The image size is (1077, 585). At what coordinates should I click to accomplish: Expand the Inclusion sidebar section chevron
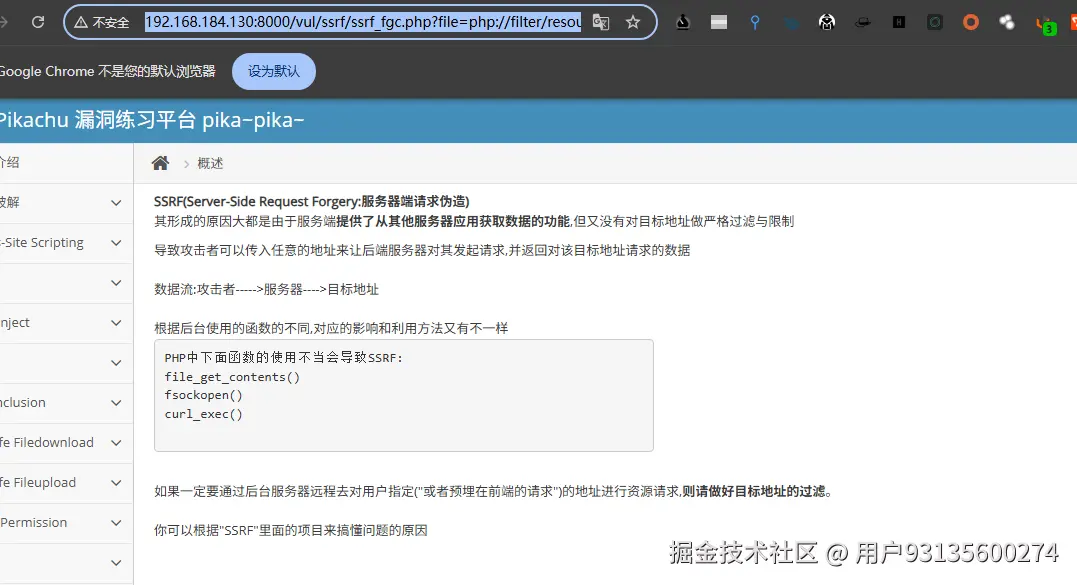[x=116, y=403]
